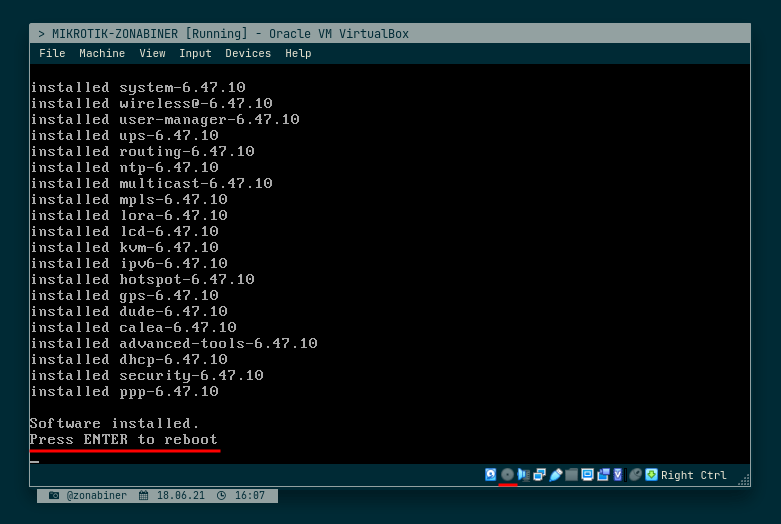Click the 'installed gps-6.47.10' line
Screen dimensions: 781x524
[x=125, y=295]
